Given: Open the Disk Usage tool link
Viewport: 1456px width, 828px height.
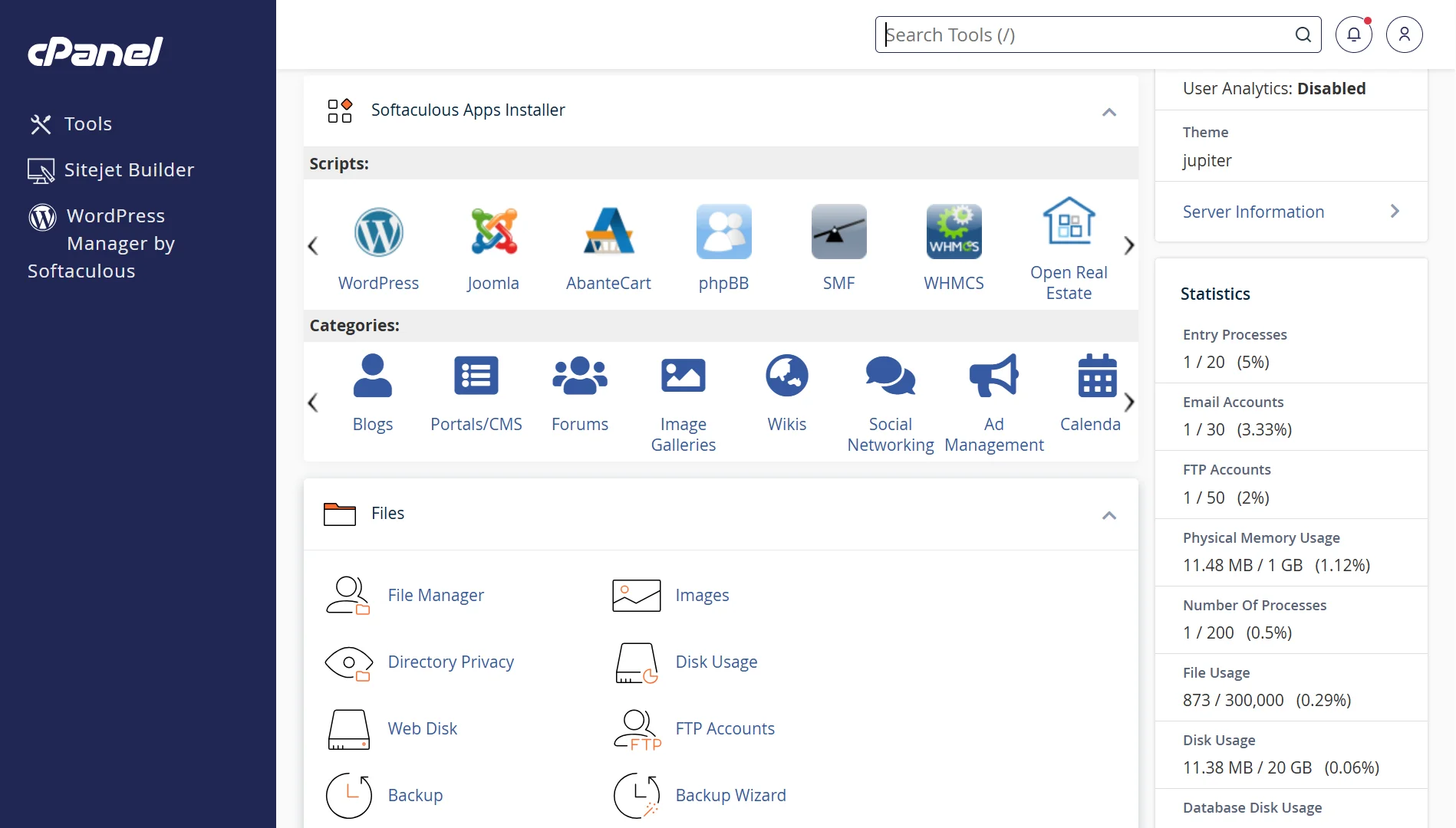Looking at the screenshot, I should [716, 662].
